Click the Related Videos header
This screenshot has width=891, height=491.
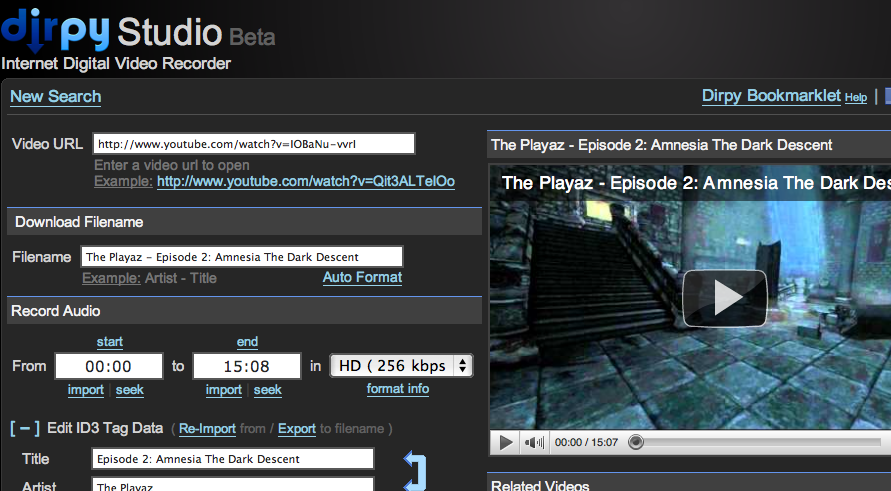click(540, 485)
